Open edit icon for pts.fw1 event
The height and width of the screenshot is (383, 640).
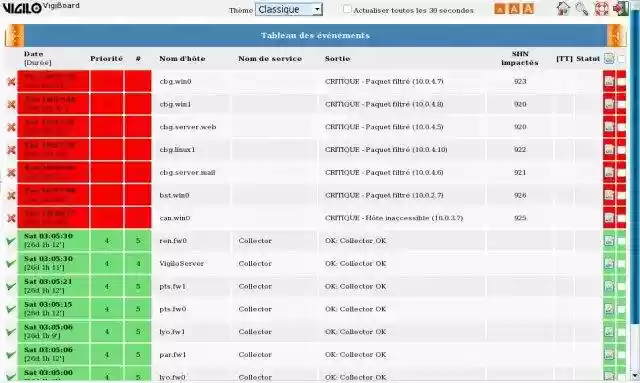coord(609,286)
